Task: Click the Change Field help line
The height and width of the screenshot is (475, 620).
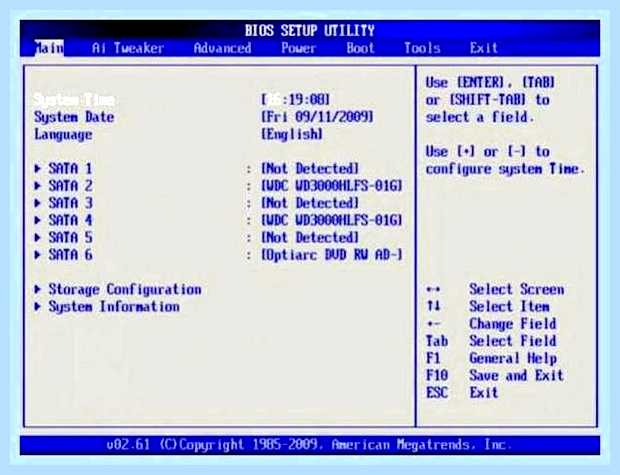Action: pos(491,324)
